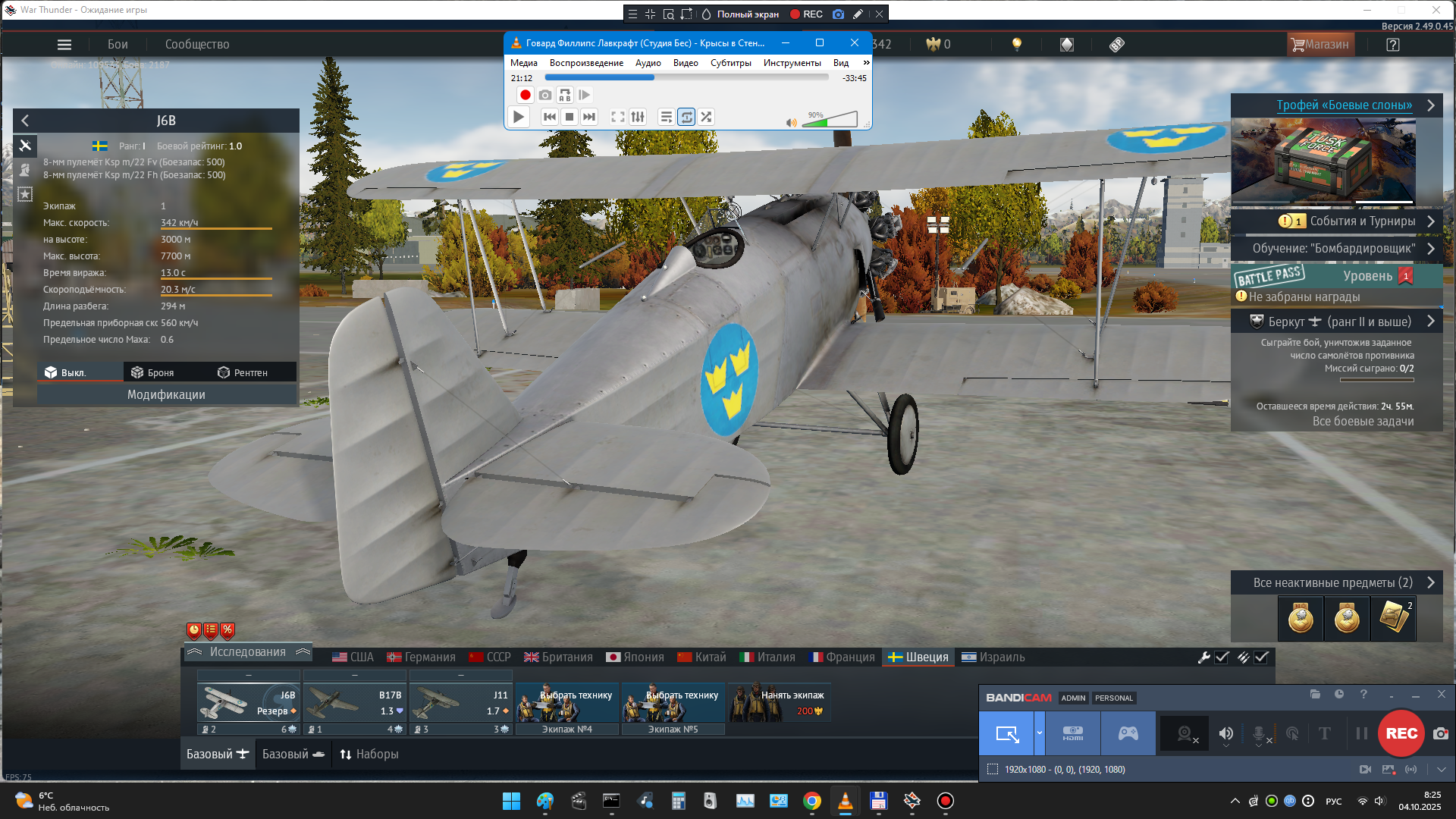The height and width of the screenshot is (819, 1456).
Task: Click Bandicam big REC button
Action: (x=1401, y=733)
